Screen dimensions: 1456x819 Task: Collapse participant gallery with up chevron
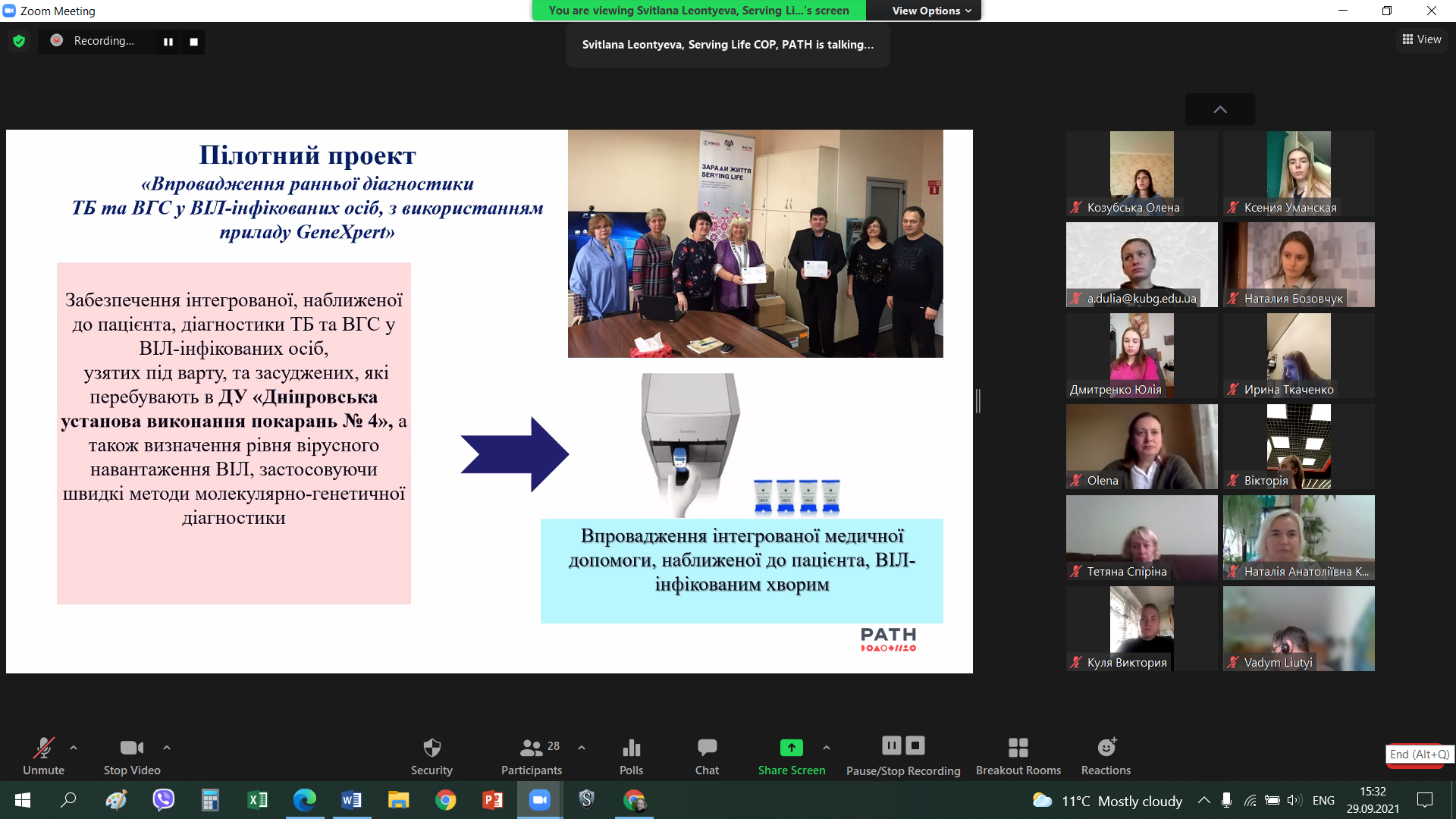tap(1219, 109)
